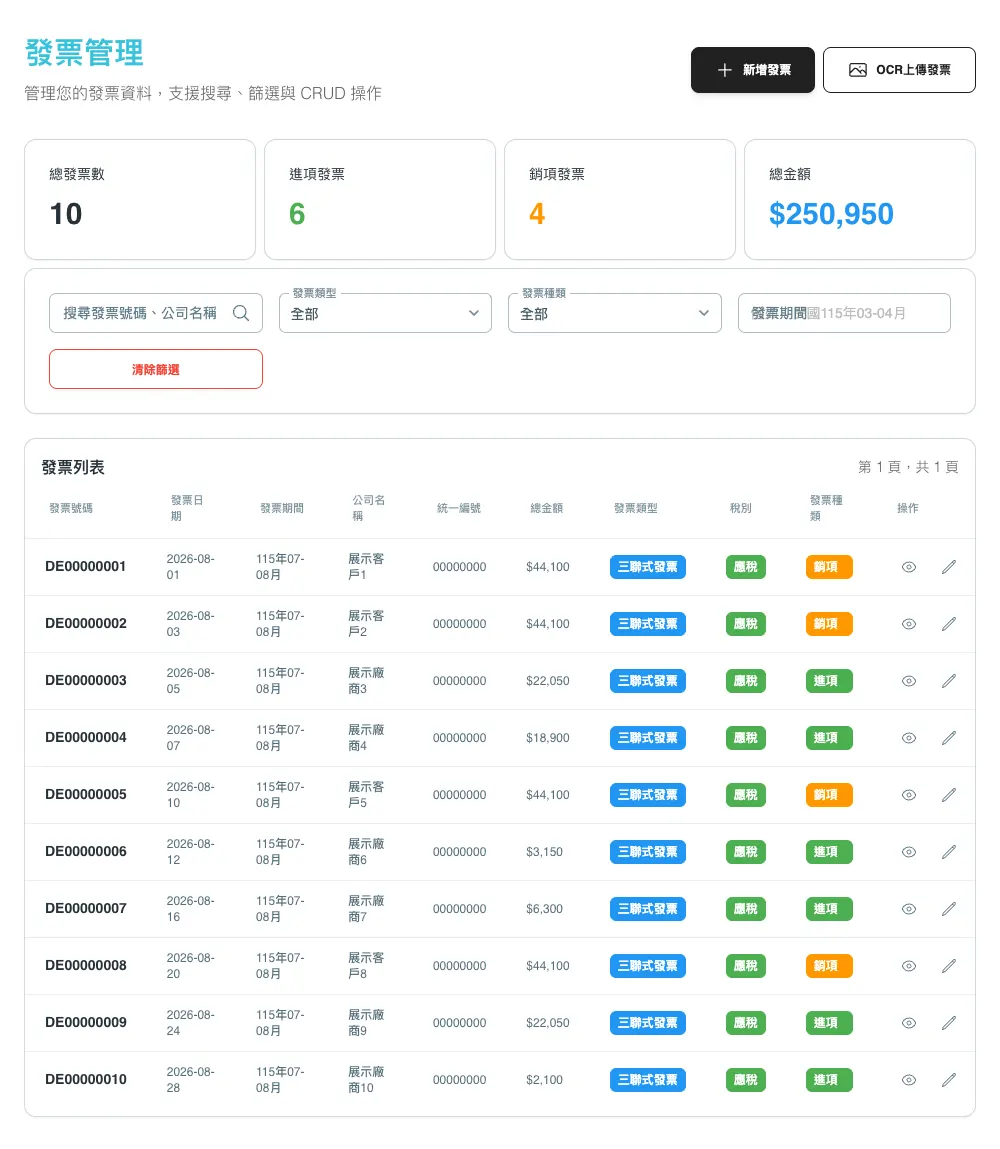Image resolution: width=1000 pixels, height=1149 pixels.
Task: View invoice DE00000005 via eye icon
Action: click(908, 795)
